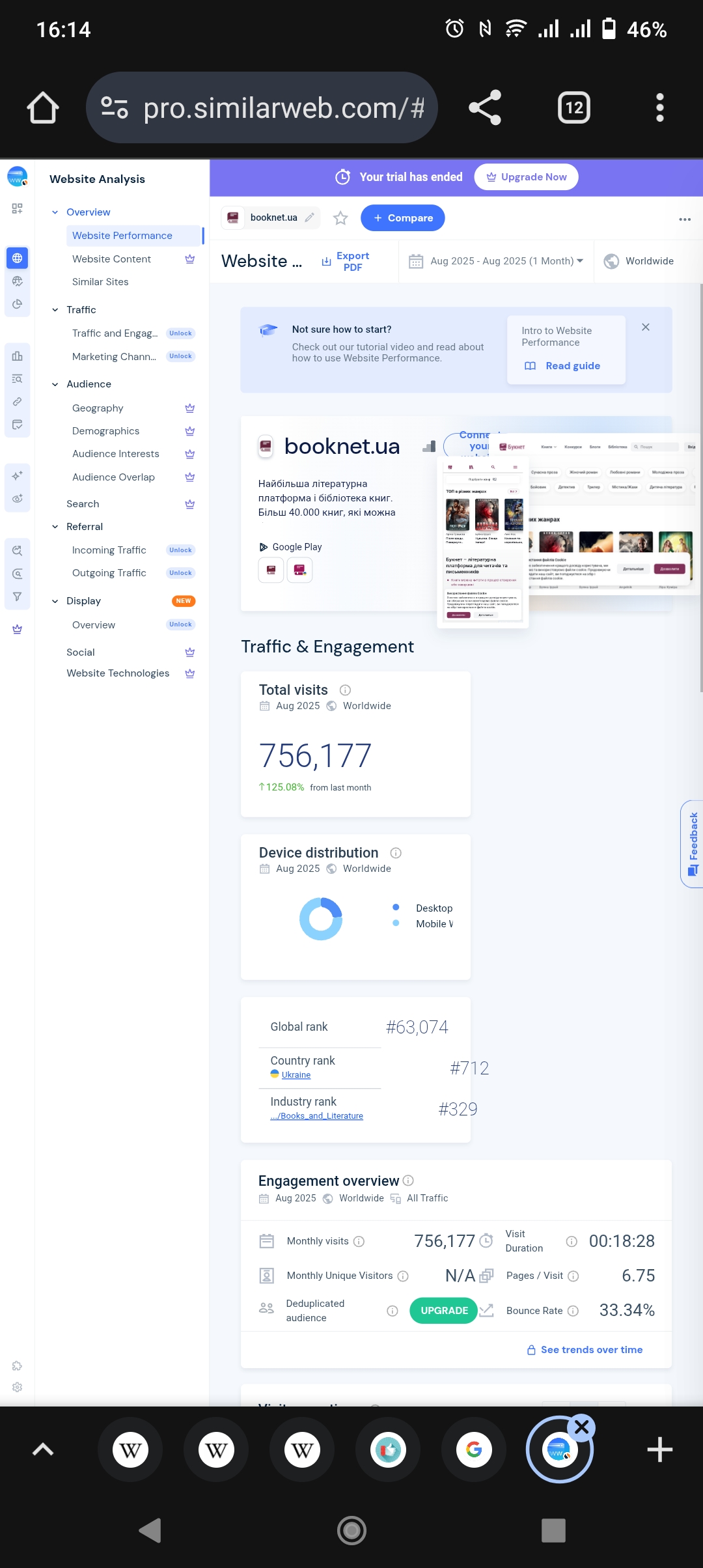Tap the address bar URL field
This screenshot has width=703, height=1568.
(x=262, y=107)
